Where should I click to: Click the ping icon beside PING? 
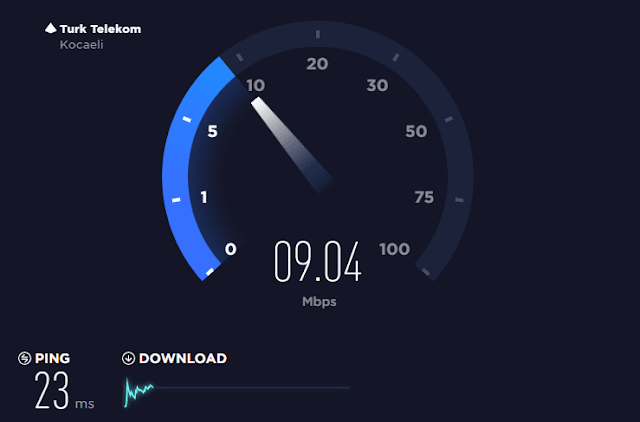click(x=24, y=358)
